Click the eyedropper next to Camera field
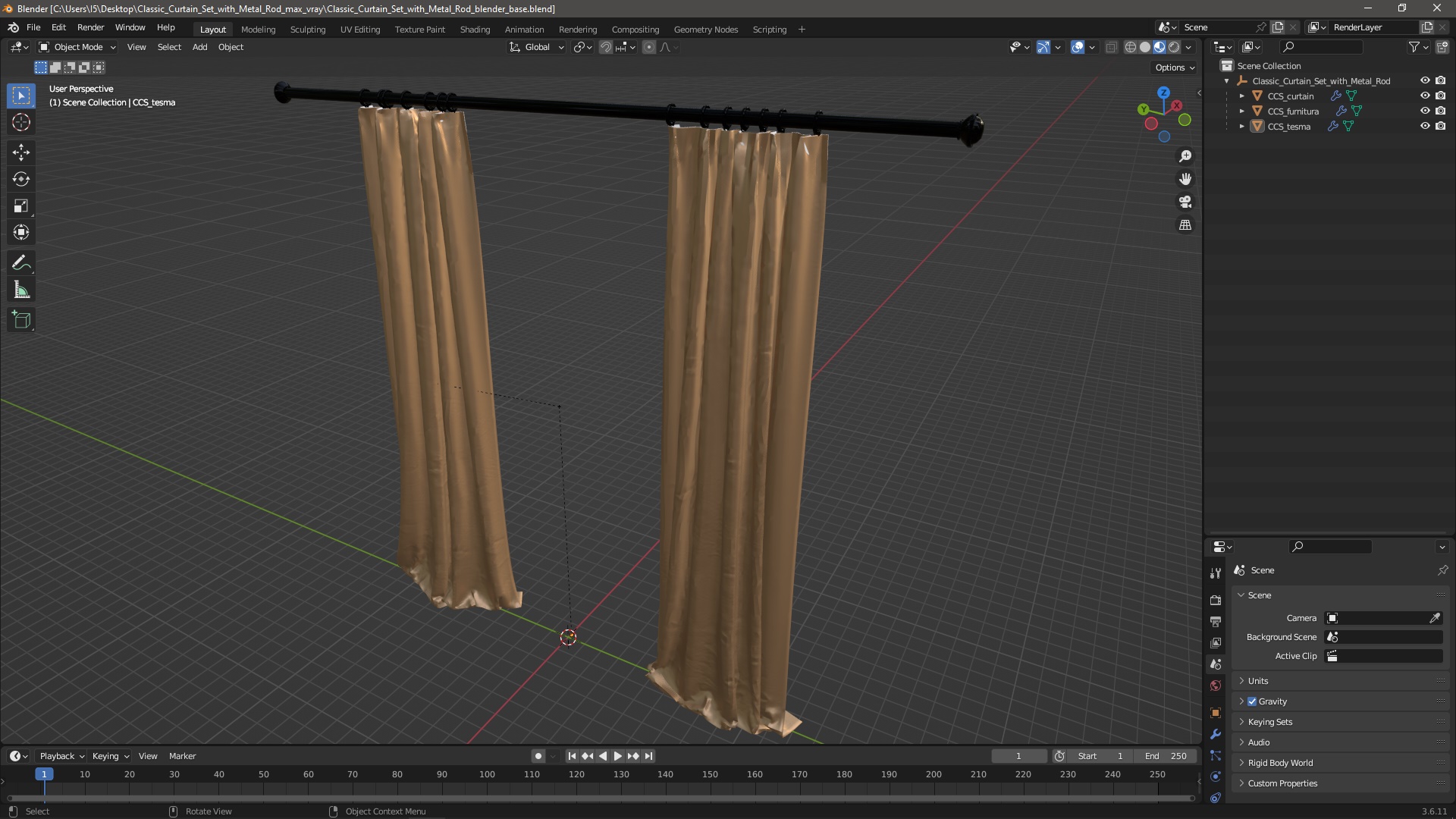This screenshot has height=819, width=1456. tap(1435, 618)
